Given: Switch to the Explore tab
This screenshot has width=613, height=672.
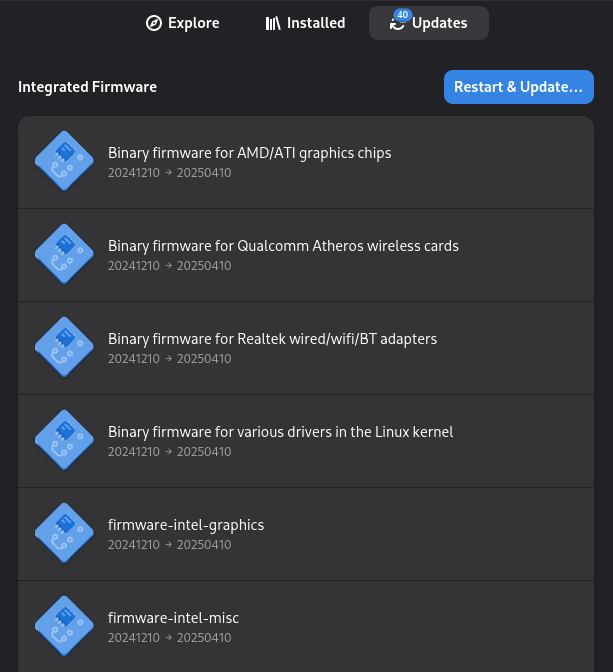Looking at the screenshot, I should coord(182,23).
